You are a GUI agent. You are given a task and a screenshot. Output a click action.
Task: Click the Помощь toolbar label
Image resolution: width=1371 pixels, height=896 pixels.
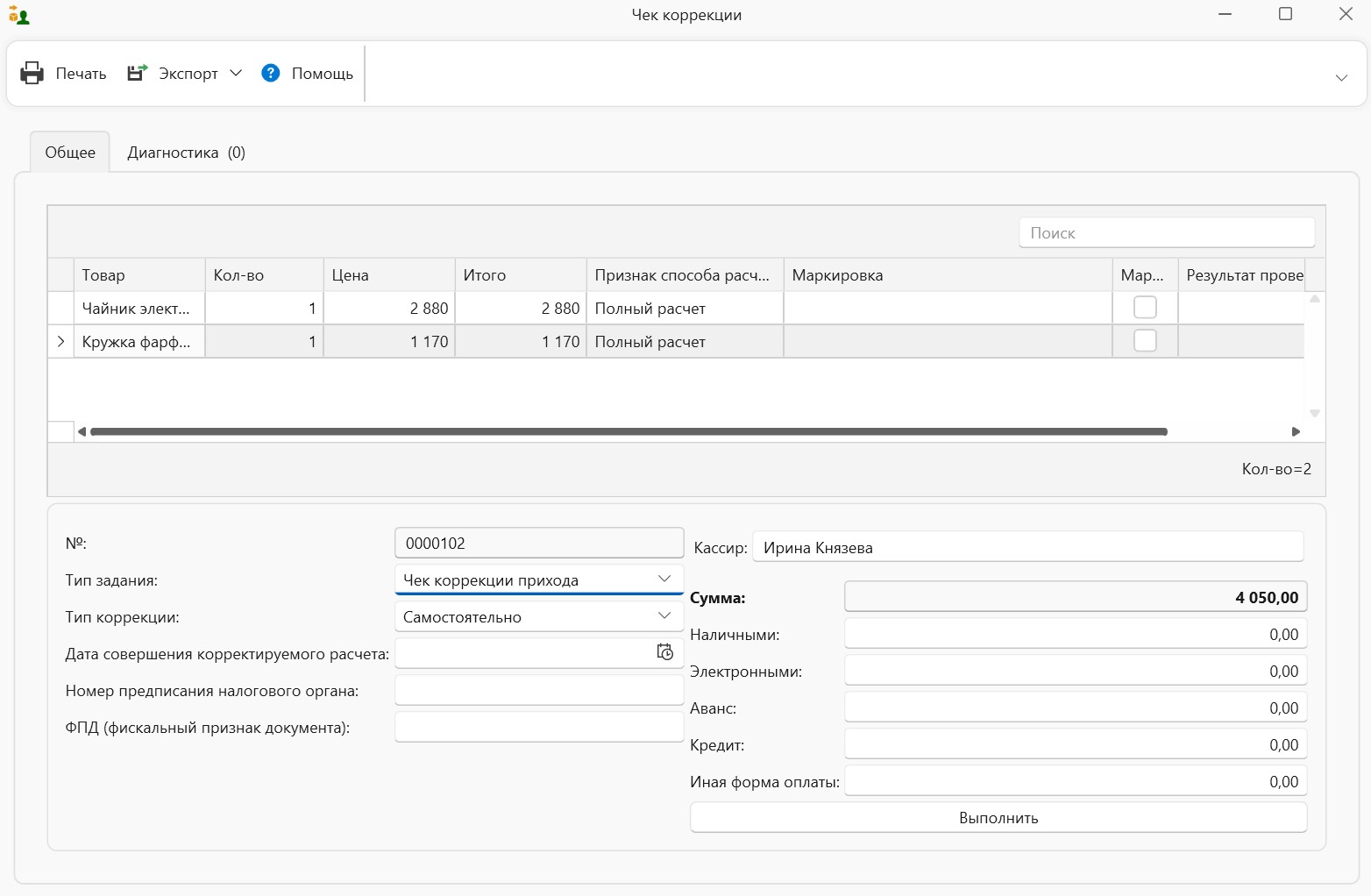pos(323,74)
